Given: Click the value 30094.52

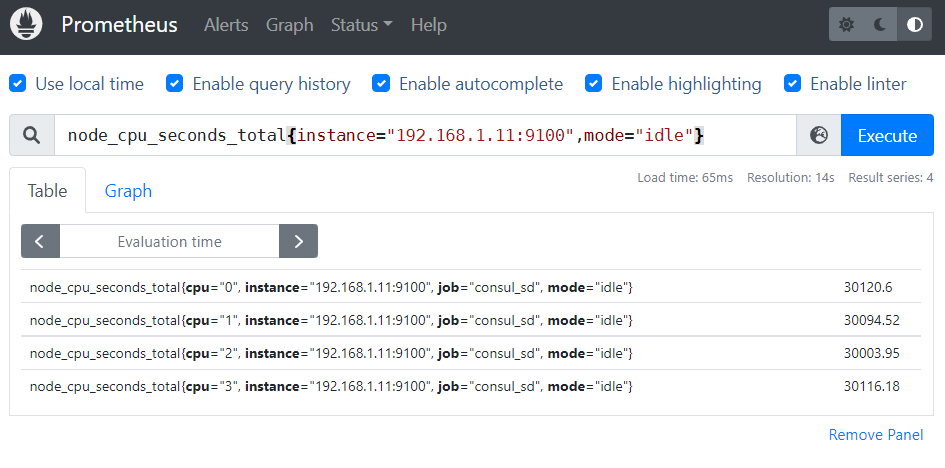Looking at the screenshot, I should (x=871, y=320).
